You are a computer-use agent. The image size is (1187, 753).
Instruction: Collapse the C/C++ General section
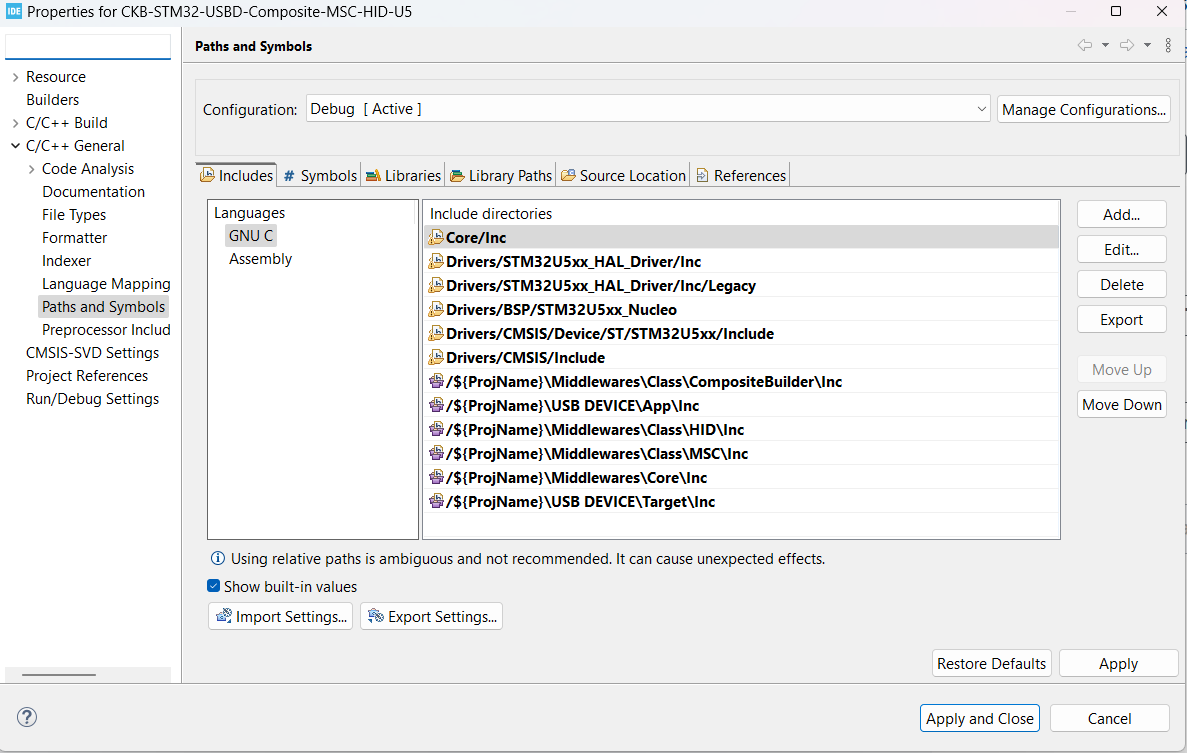[x=16, y=145]
